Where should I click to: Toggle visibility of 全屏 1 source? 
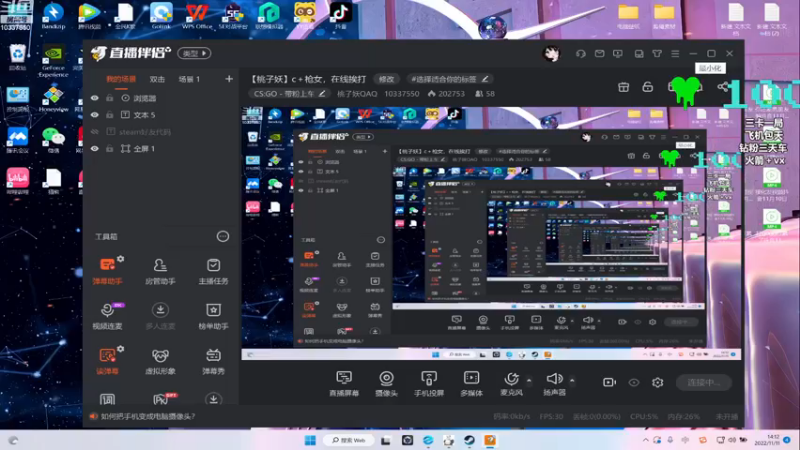tap(95, 148)
